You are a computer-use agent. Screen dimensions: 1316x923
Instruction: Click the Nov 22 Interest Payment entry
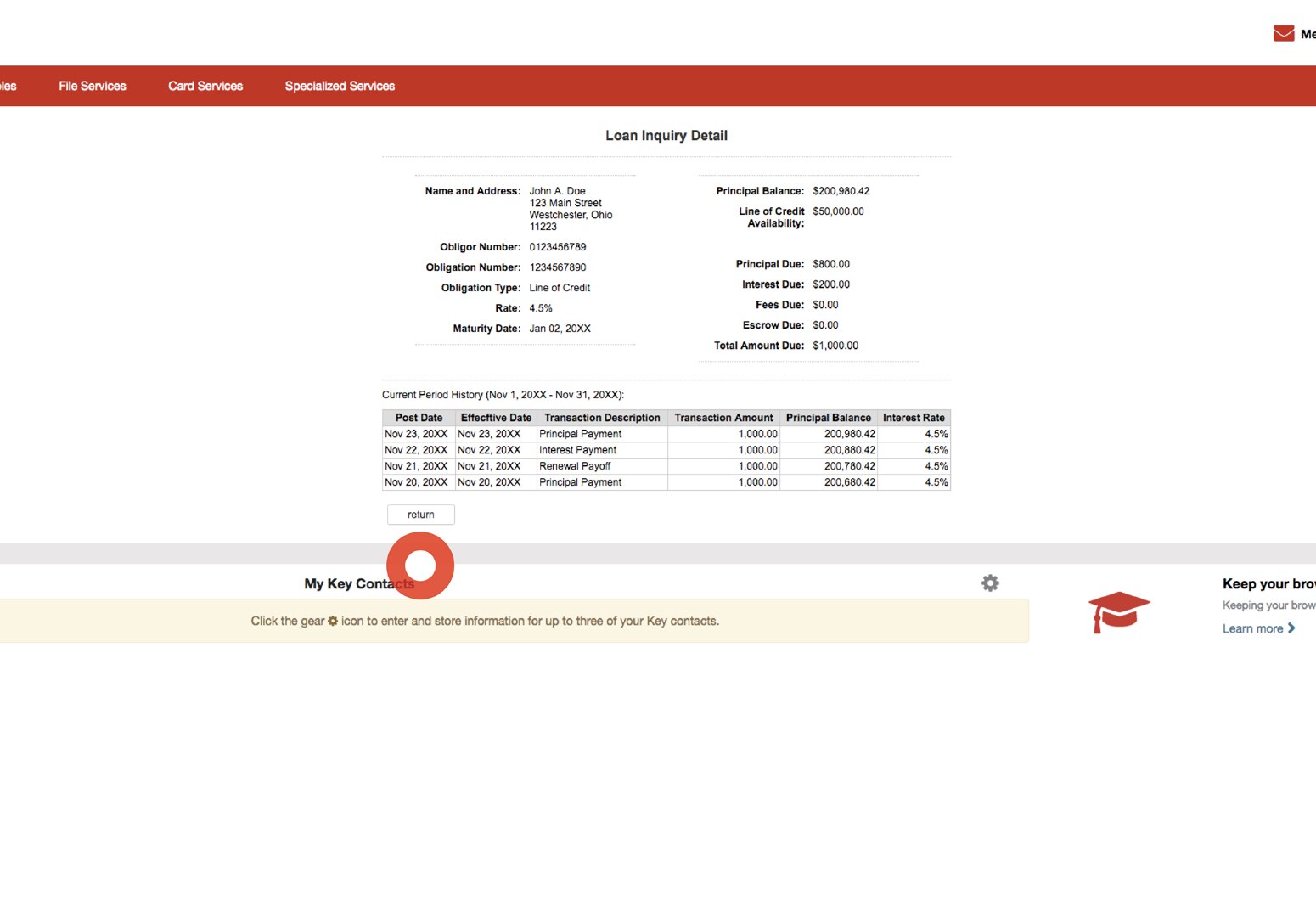pyautogui.click(x=577, y=449)
